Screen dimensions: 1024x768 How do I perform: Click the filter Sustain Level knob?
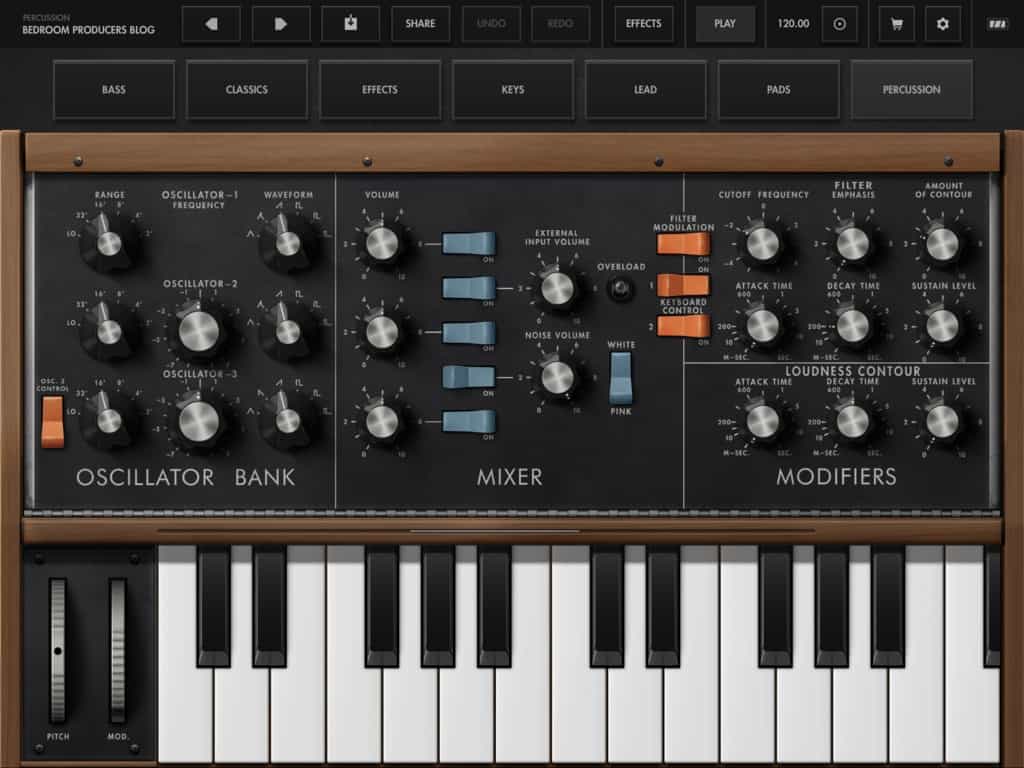[942, 326]
